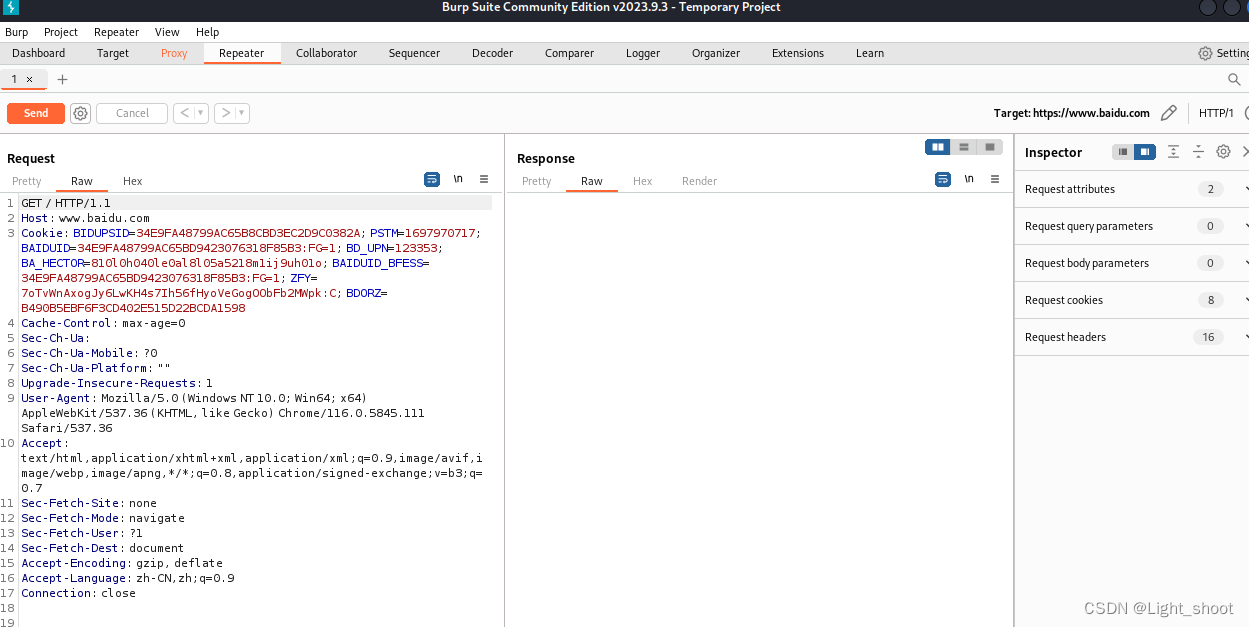Image resolution: width=1249 pixels, height=627 pixels.
Task: Open back-history dropdown arrow
Action: coord(201,113)
